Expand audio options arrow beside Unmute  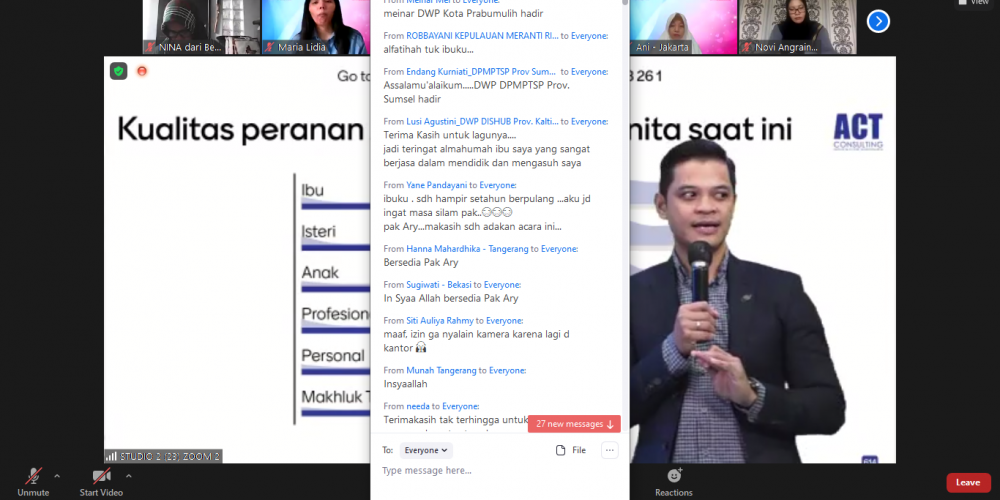(57, 476)
